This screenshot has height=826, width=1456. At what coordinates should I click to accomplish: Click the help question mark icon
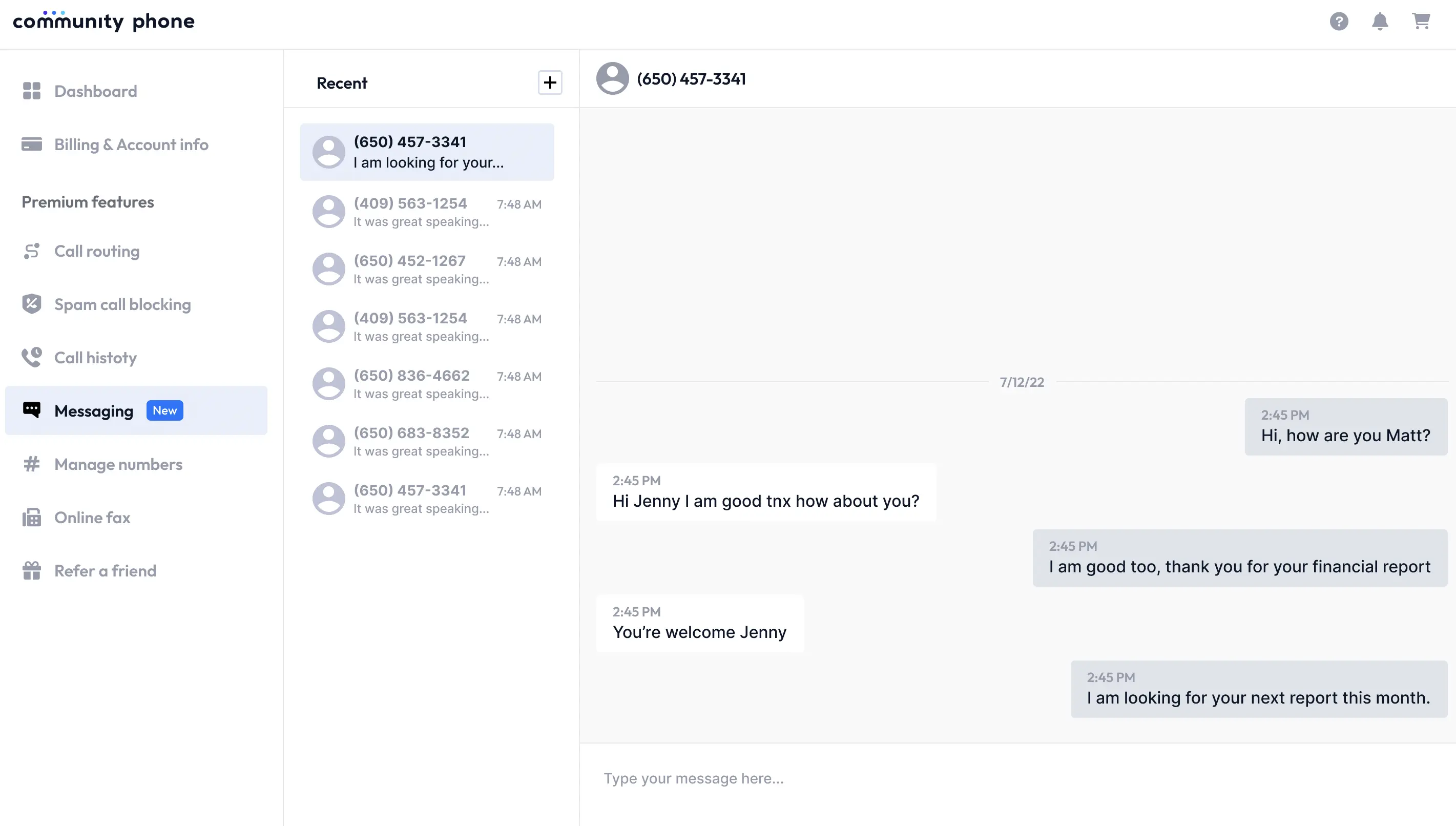[x=1339, y=22]
